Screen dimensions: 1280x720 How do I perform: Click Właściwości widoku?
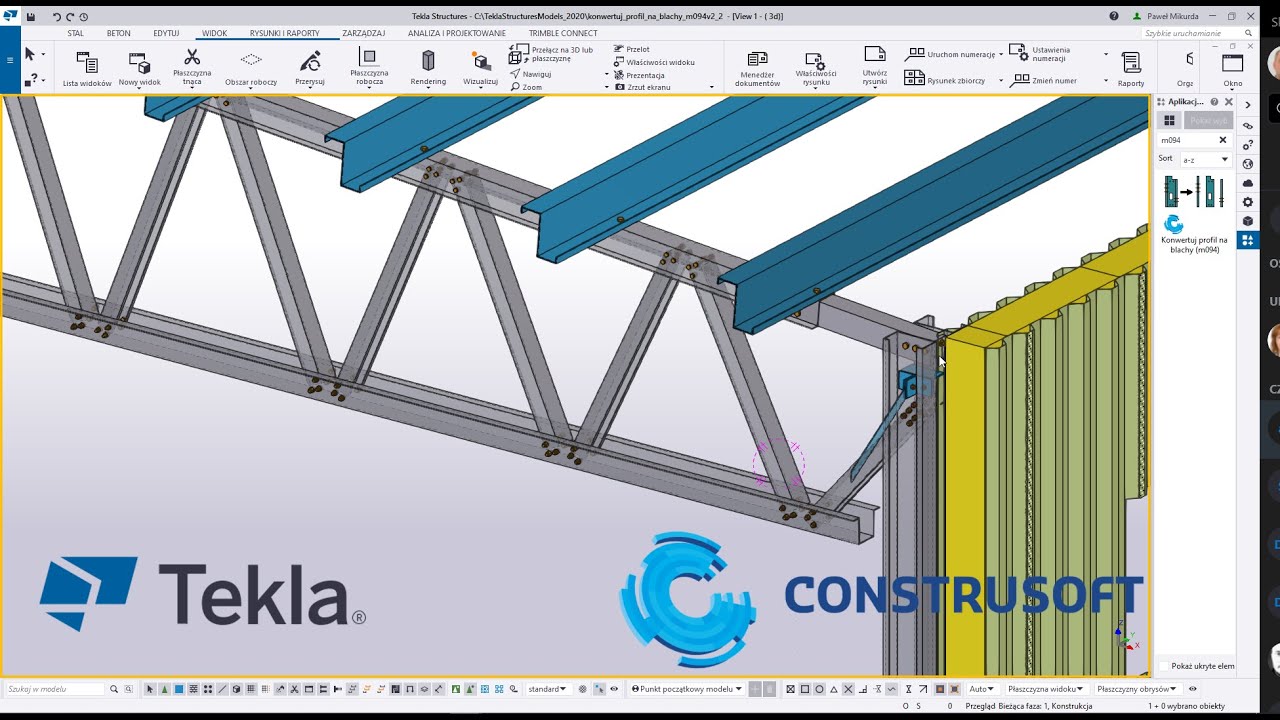tap(654, 62)
